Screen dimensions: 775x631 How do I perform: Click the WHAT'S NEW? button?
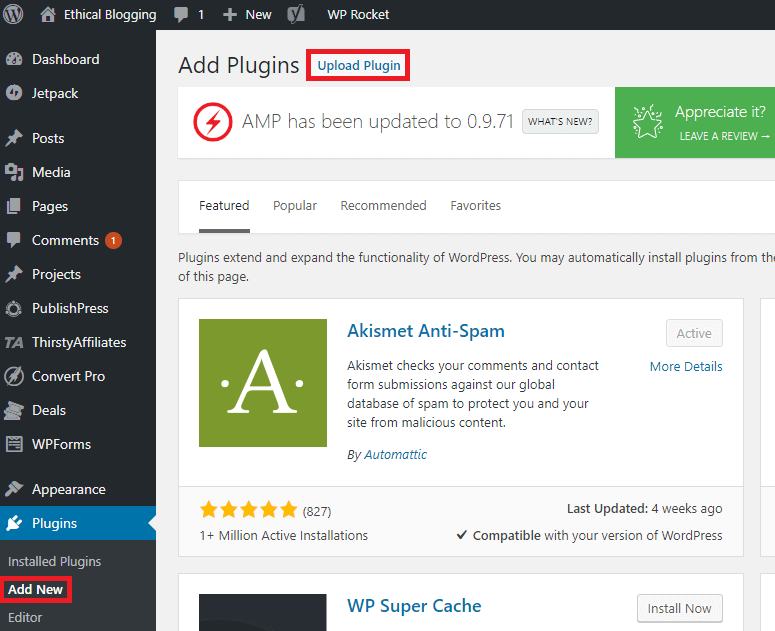560,122
